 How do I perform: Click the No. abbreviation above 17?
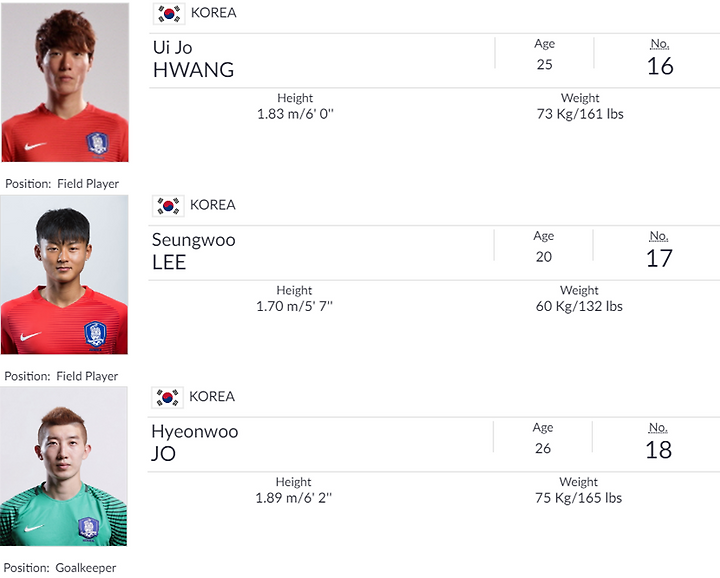click(x=659, y=236)
